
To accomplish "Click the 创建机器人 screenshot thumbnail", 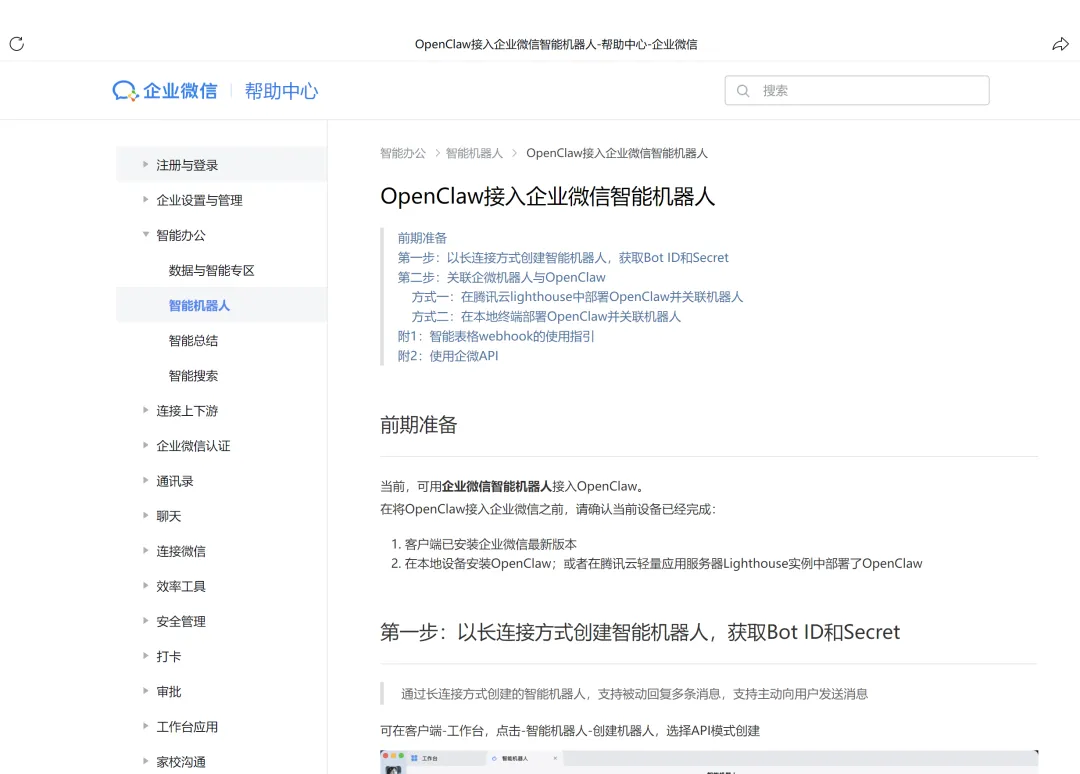I will coord(708,762).
